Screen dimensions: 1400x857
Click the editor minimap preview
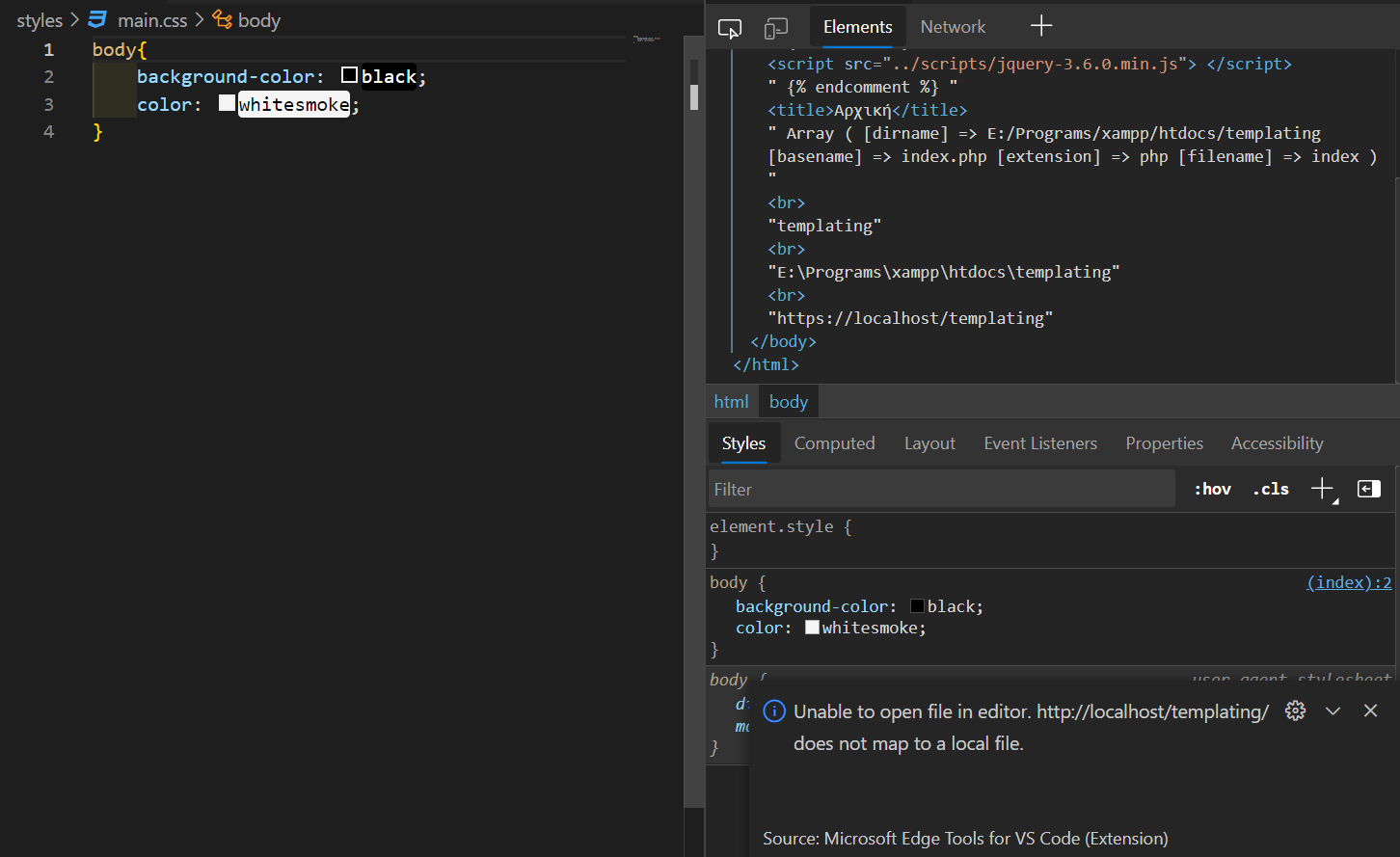646,40
